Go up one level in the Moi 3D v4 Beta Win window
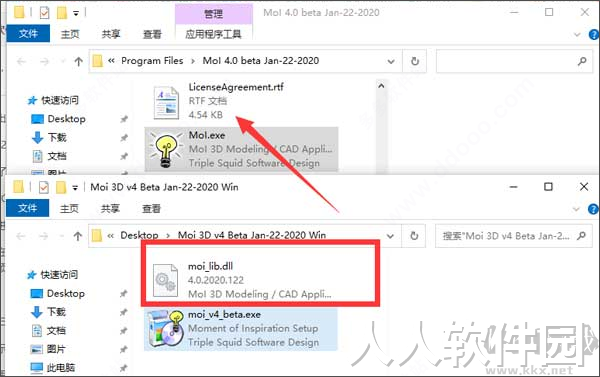The width and height of the screenshot is (600, 377). pos(78,236)
